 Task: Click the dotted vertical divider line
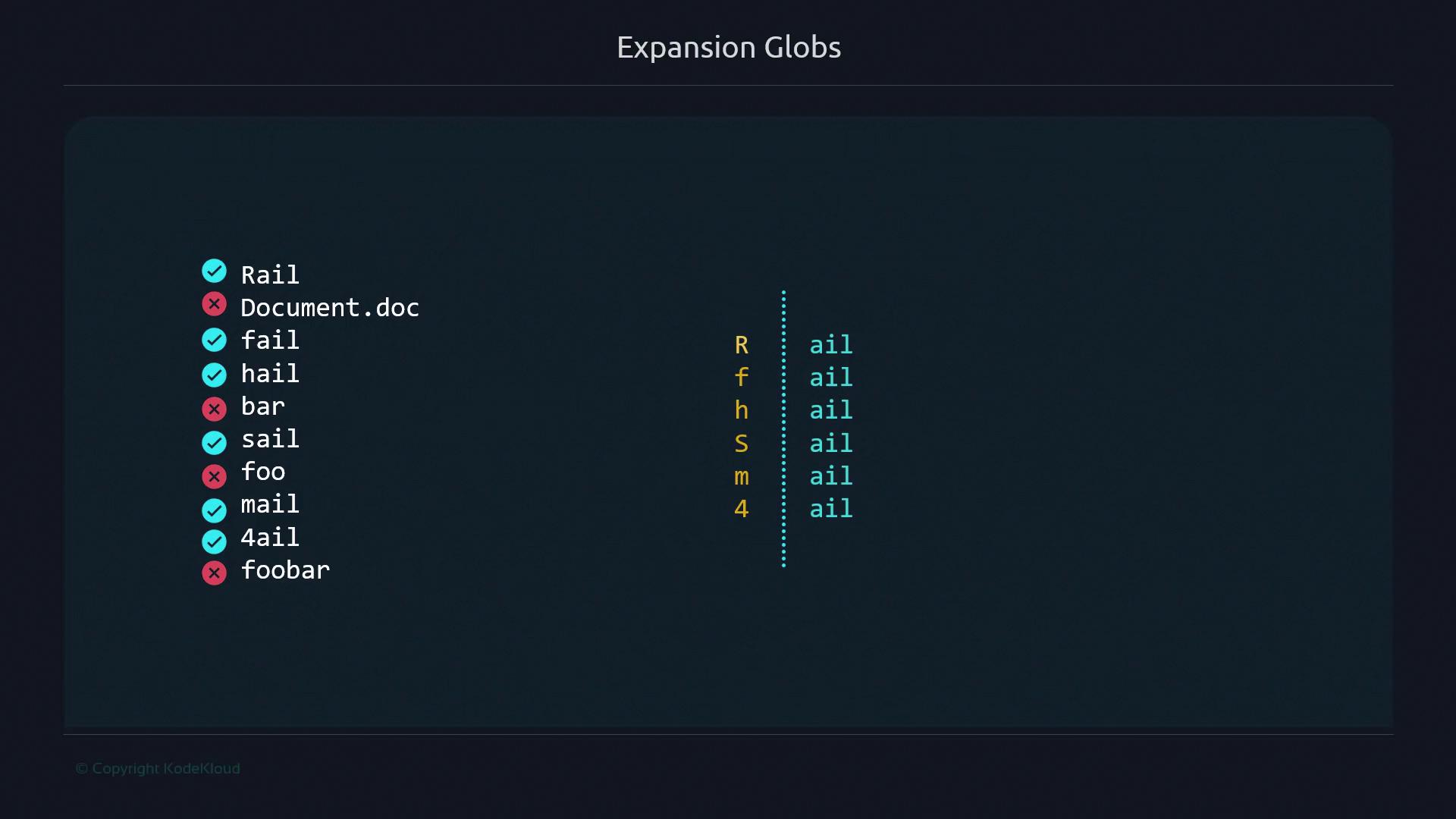coord(783,428)
